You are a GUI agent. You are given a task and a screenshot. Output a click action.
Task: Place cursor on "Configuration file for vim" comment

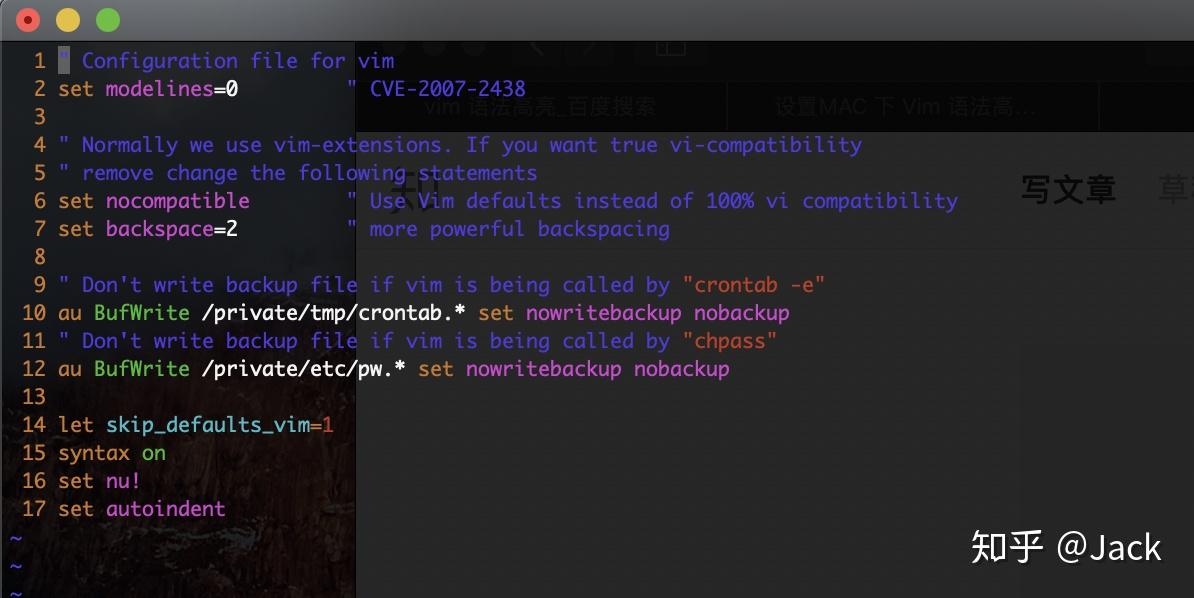click(238, 61)
